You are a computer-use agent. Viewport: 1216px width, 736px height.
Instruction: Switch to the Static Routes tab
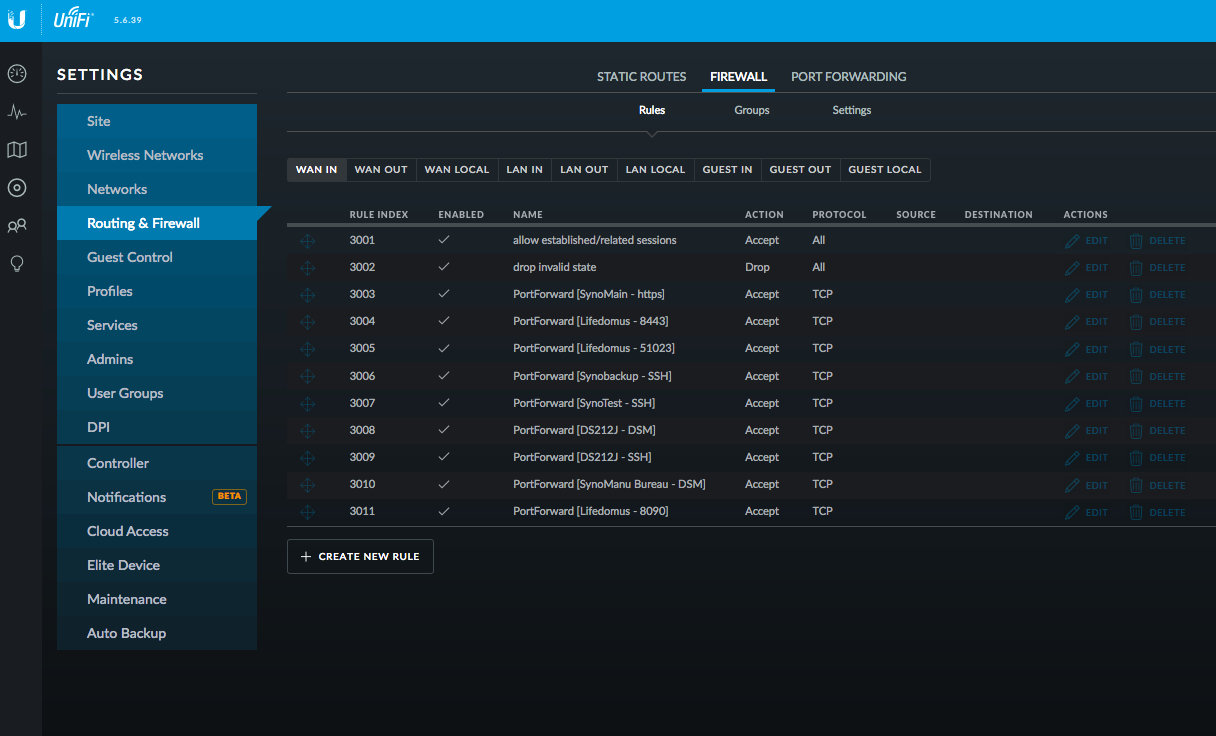[x=641, y=77]
